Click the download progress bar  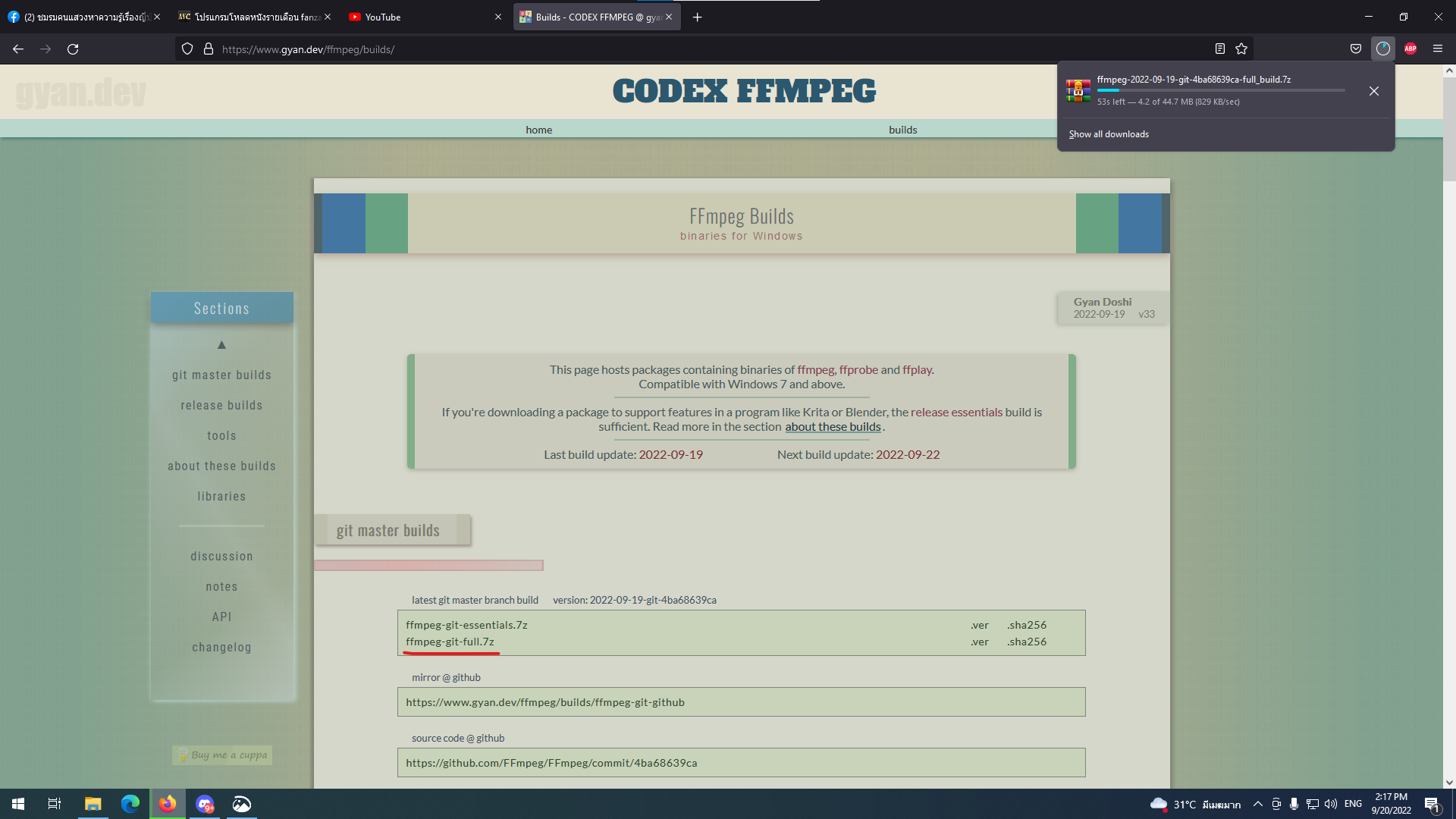point(1221,90)
